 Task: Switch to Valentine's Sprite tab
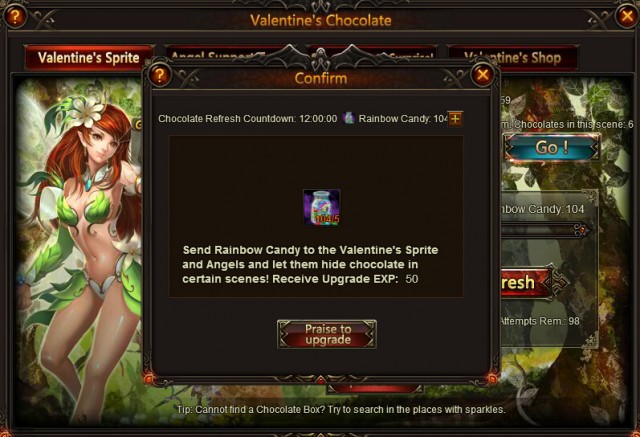89,58
